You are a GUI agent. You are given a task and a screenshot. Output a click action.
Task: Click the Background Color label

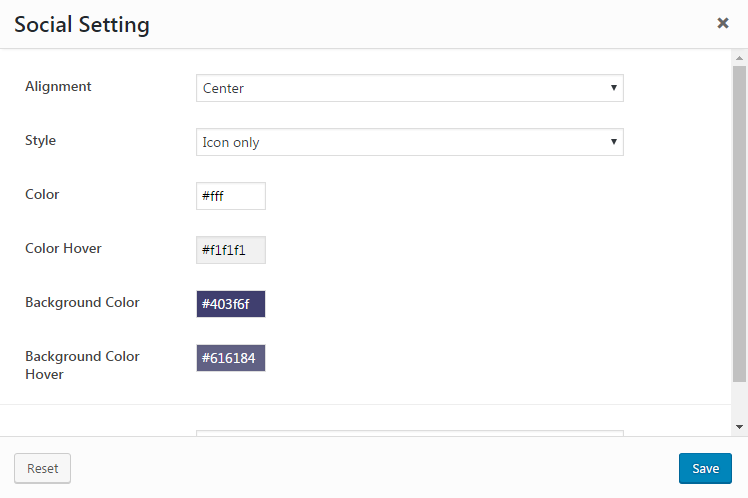pos(82,303)
